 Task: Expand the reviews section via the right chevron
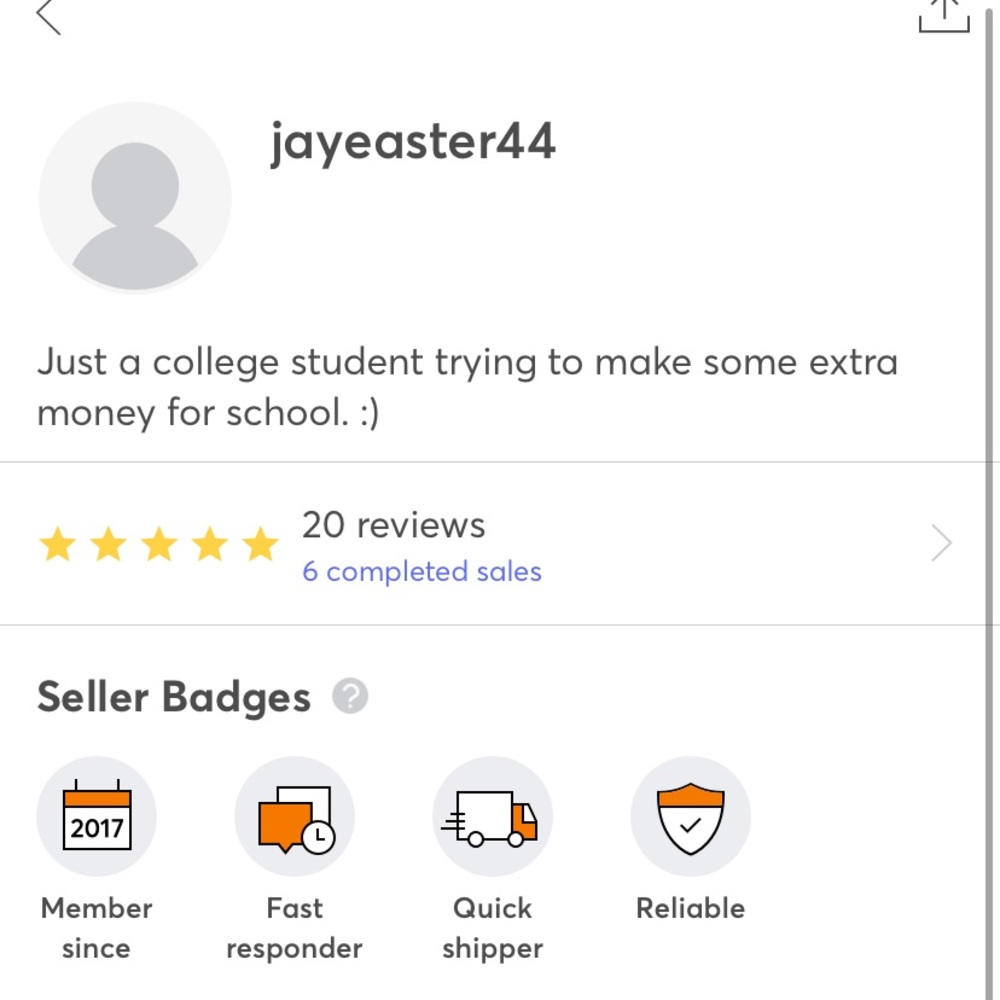(x=940, y=543)
